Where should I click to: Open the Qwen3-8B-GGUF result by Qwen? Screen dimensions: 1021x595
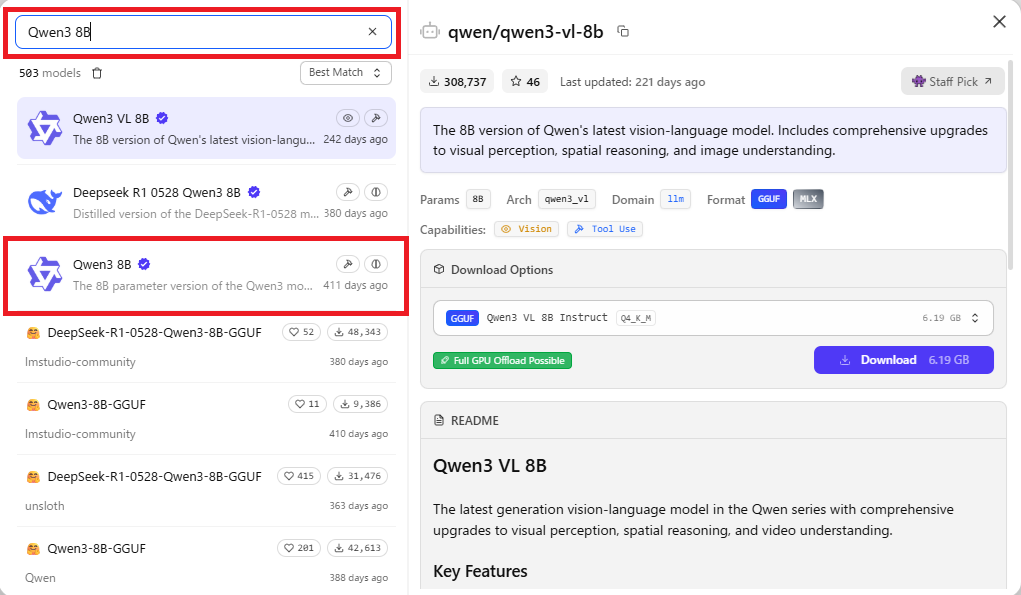pyautogui.click(x=206, y=562)
